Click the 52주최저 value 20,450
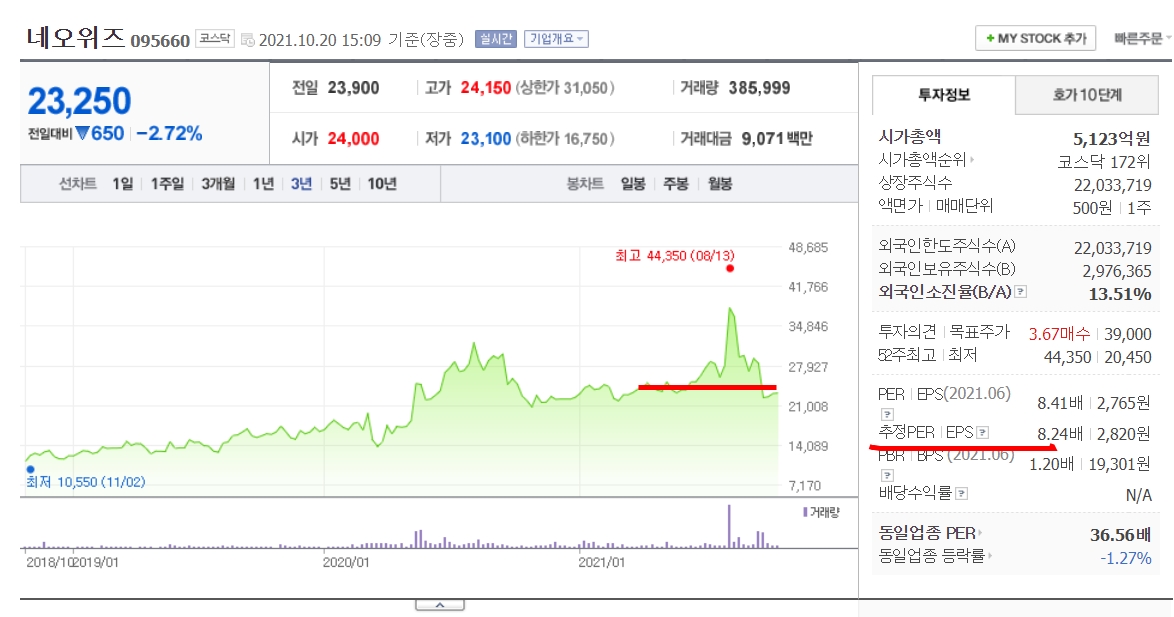The width and height of the screenshot is (1174, 617). click(x=1128, y=357)
